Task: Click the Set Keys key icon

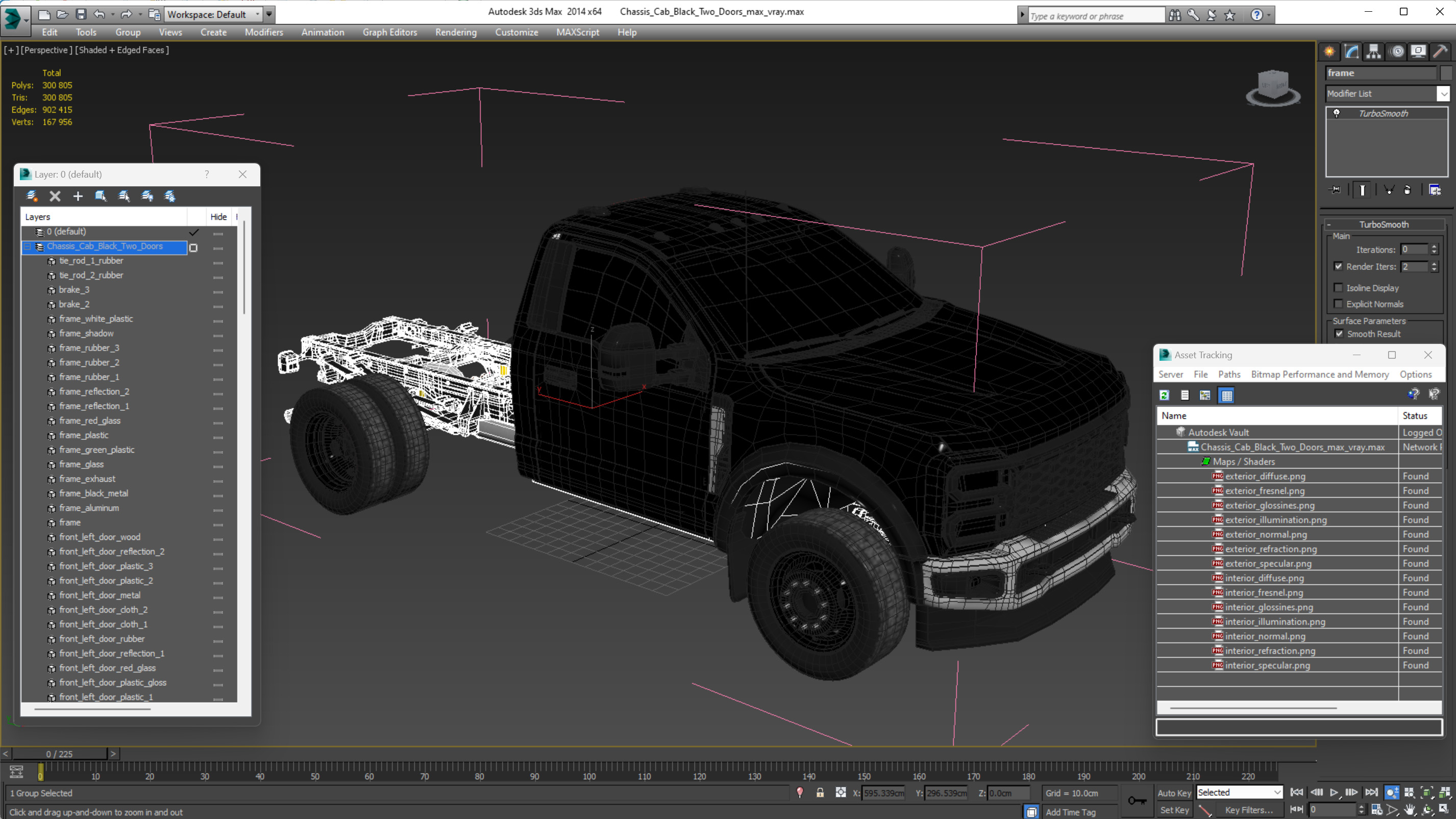Action: pos(1137,800)
